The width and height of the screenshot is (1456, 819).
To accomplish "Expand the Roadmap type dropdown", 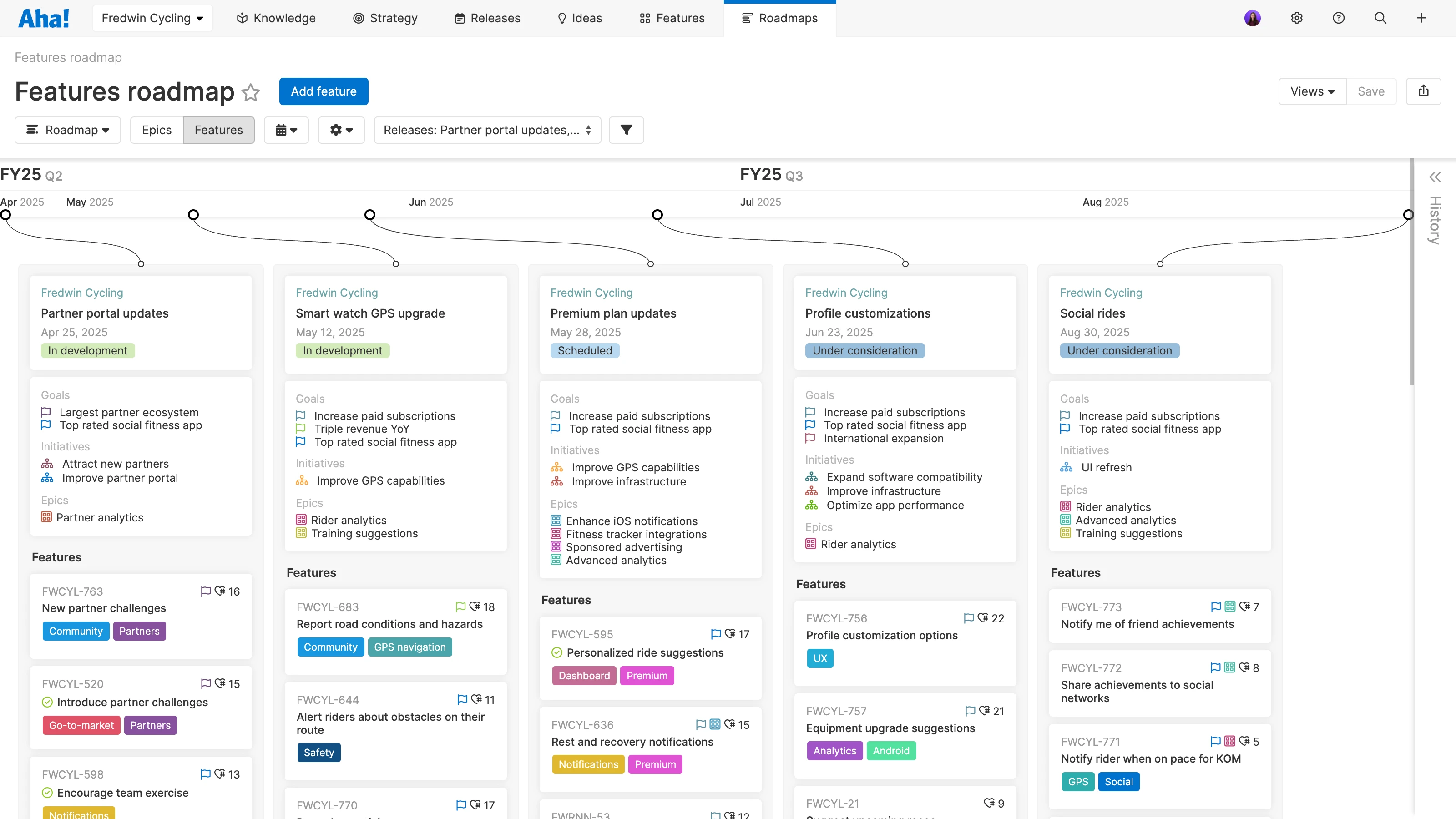I will (68, 130).
